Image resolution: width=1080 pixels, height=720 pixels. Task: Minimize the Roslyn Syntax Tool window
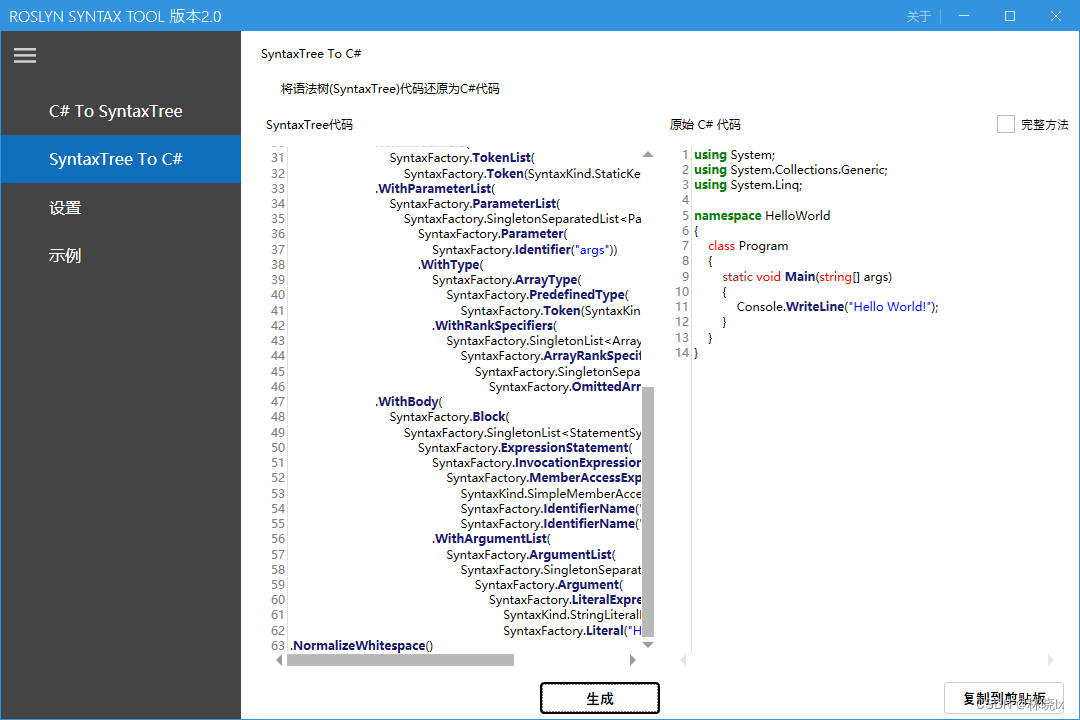click(x=964, y=16)
